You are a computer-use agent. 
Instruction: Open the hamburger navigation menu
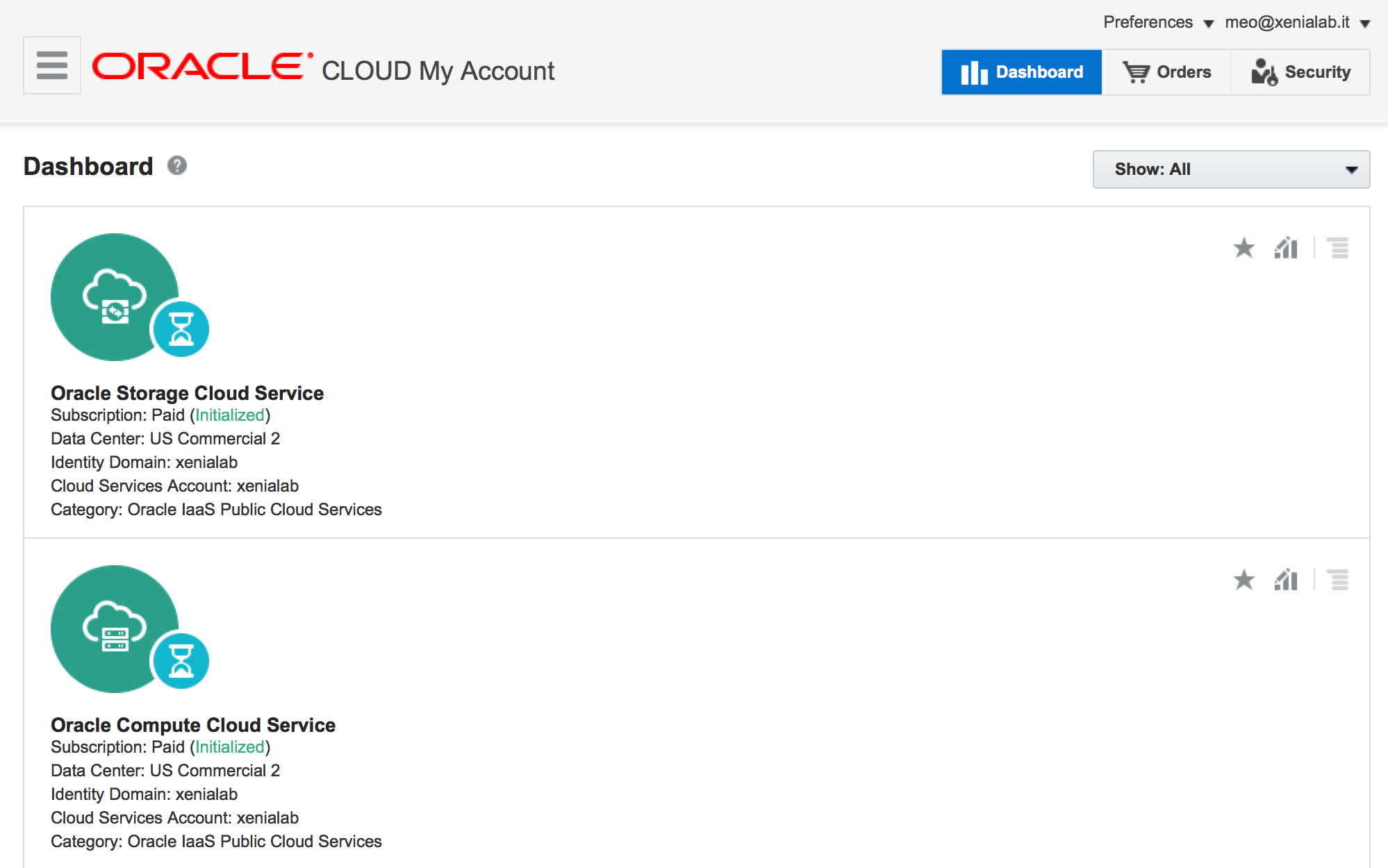pyautogui.click(x=52, y=65)
